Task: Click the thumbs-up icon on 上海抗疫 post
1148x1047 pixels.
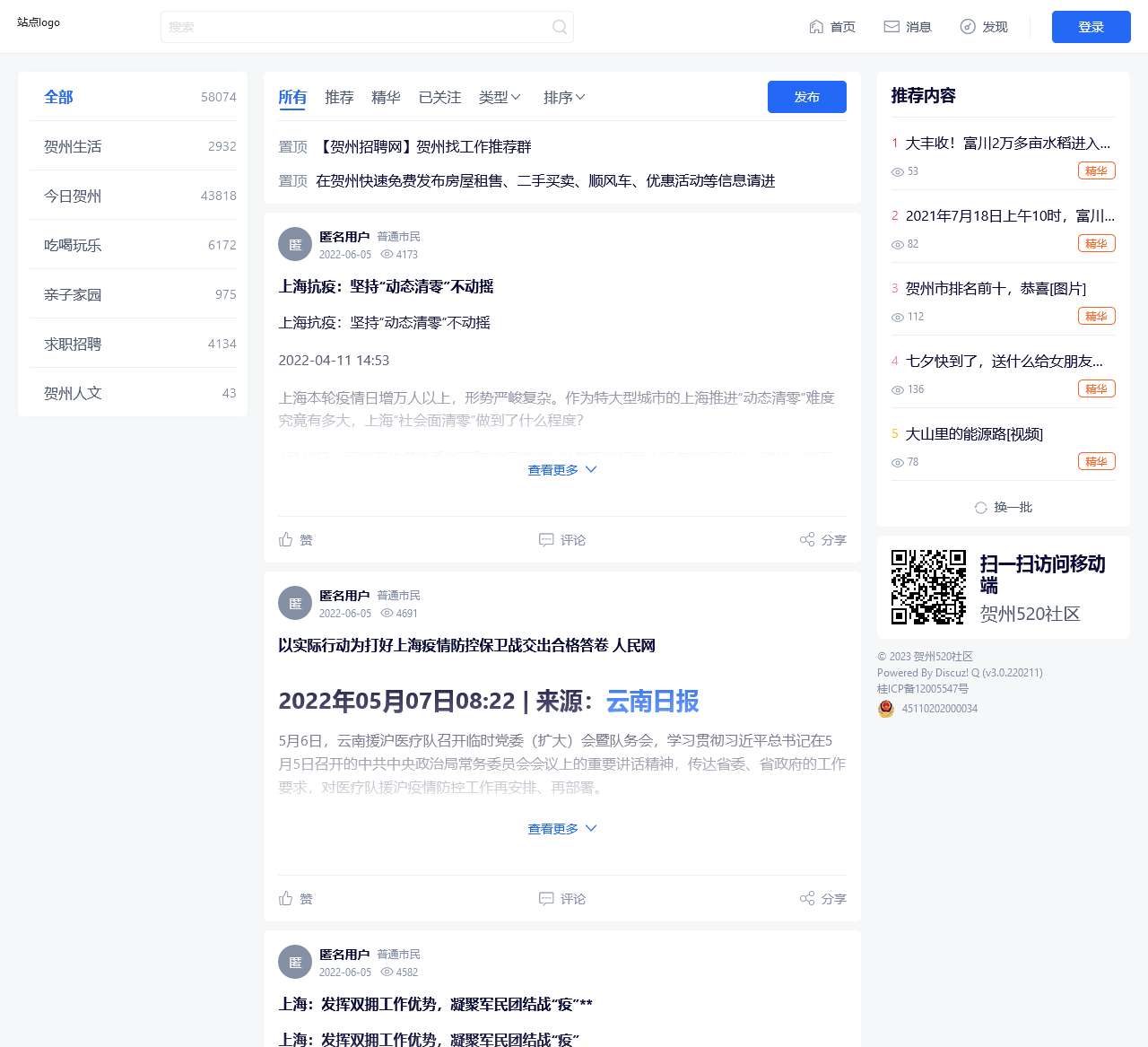Action: pos(285,539)
